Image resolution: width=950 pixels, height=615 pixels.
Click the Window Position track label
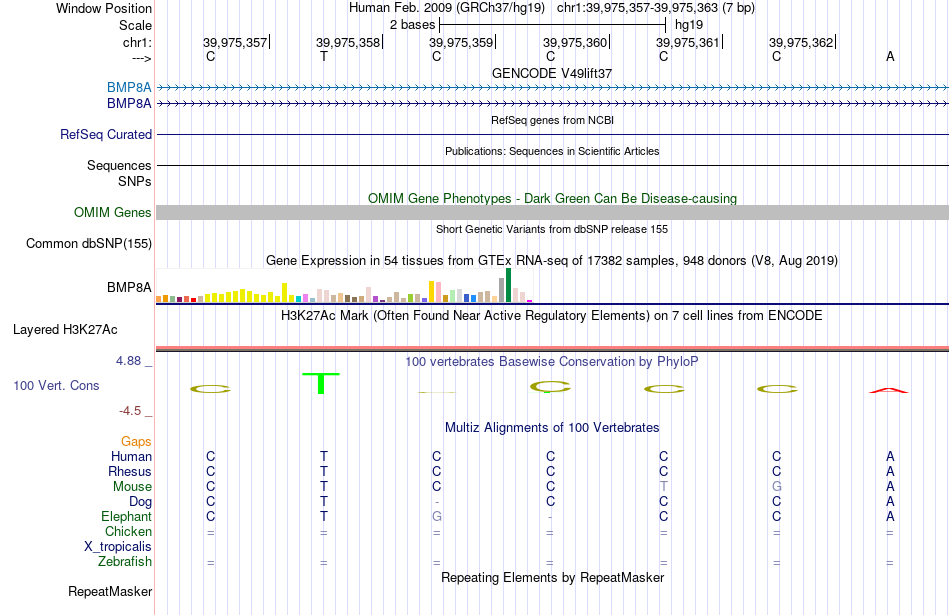tap(104, 8)
